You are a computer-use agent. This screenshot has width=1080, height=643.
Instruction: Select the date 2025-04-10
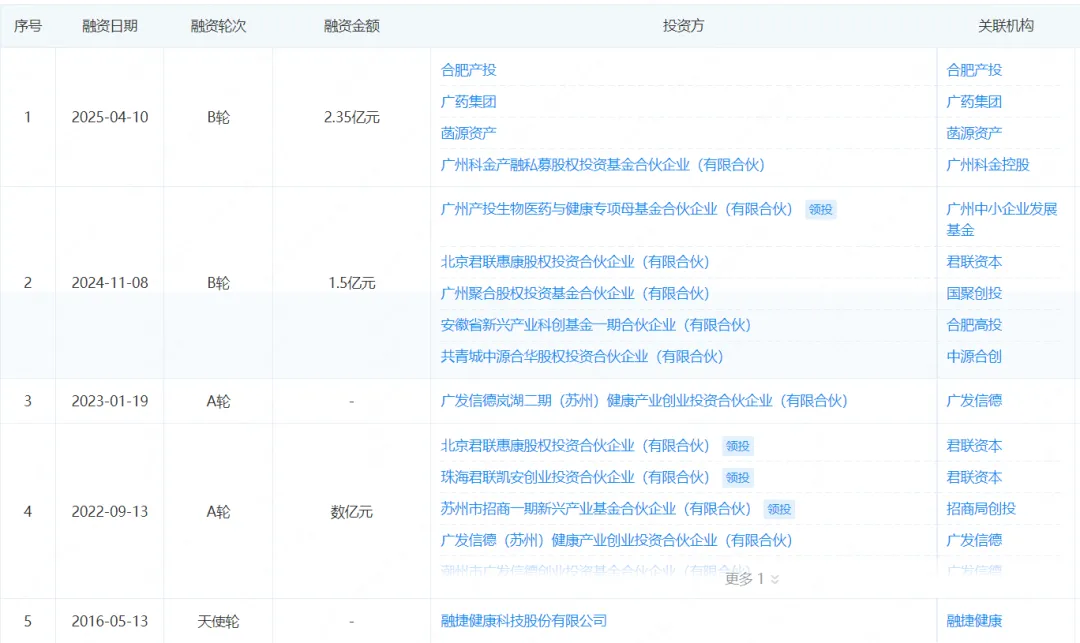[110, 118]
